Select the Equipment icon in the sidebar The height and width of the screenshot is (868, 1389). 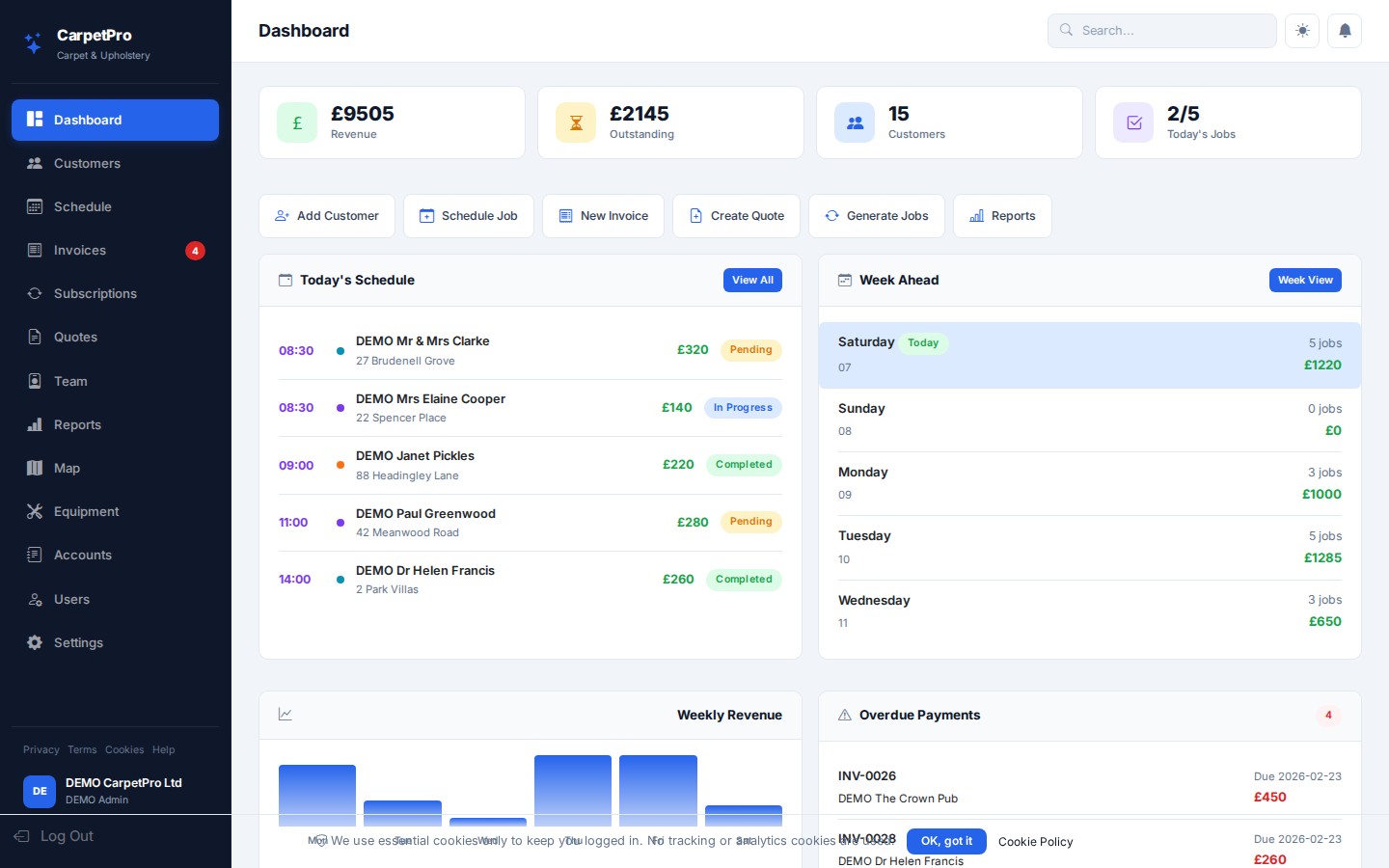pos(36,512)
